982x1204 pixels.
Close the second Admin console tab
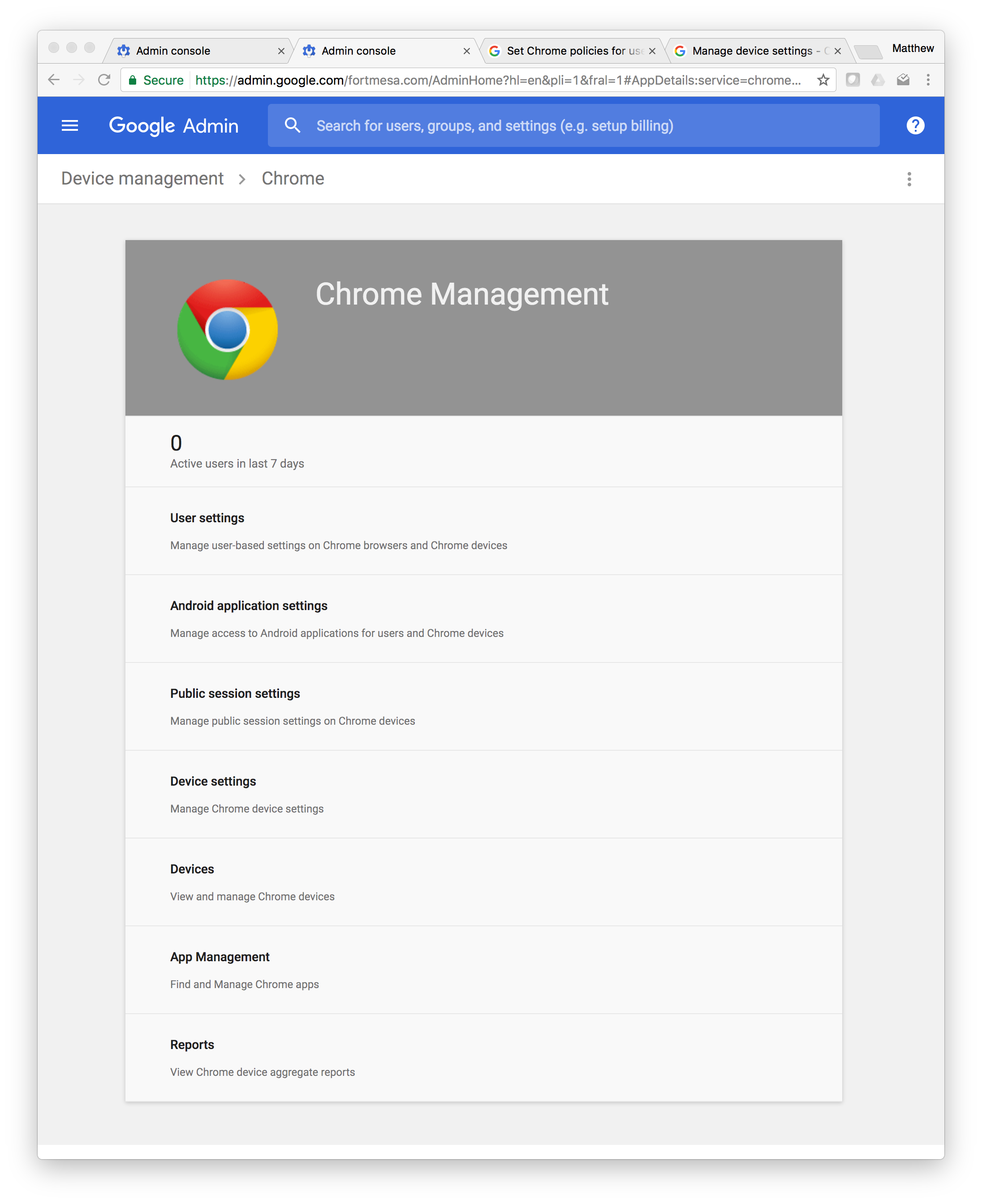click(x=467, y=51)
